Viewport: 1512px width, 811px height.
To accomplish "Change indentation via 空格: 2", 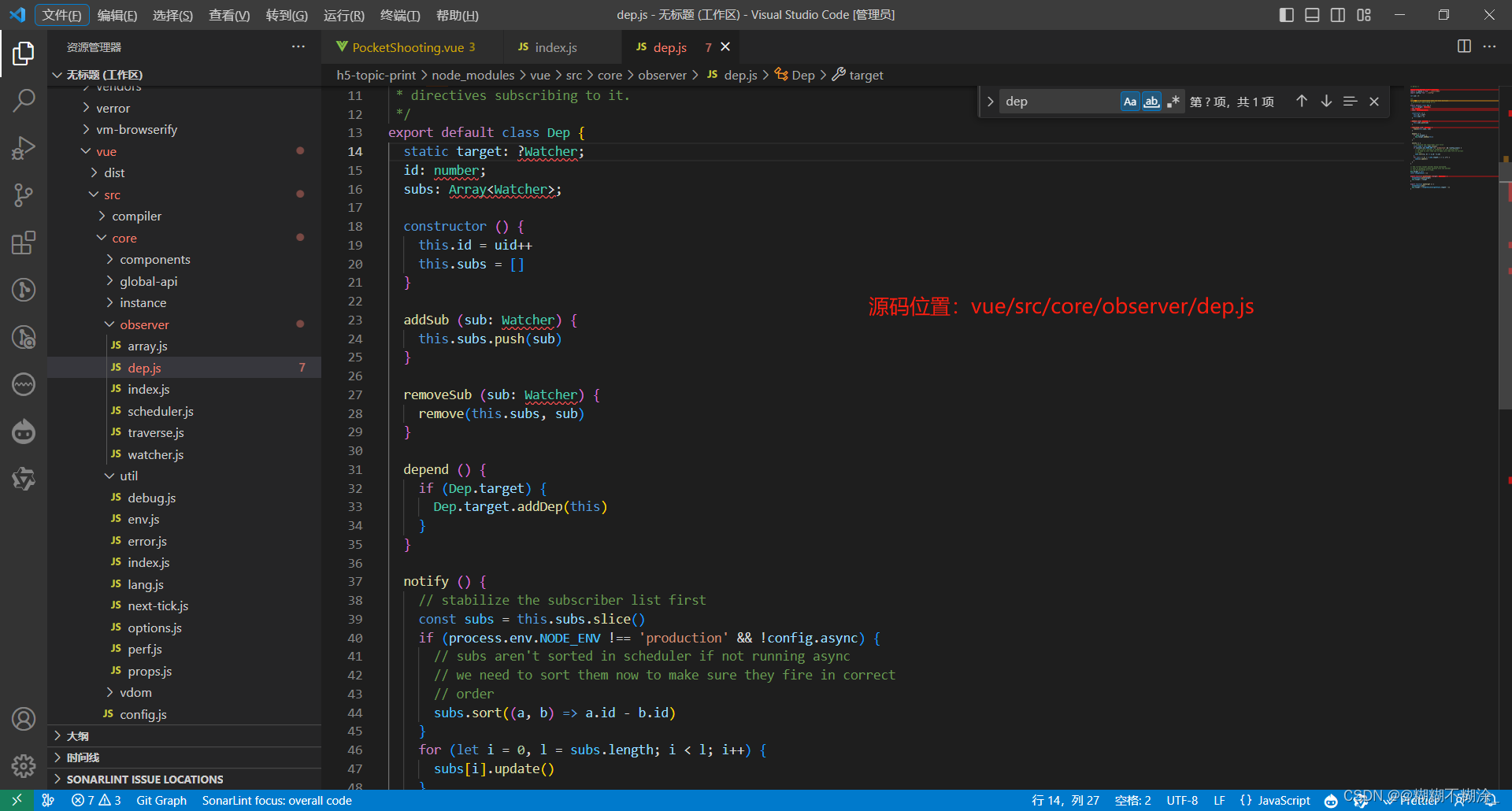I will click(x=1133, y=800).
